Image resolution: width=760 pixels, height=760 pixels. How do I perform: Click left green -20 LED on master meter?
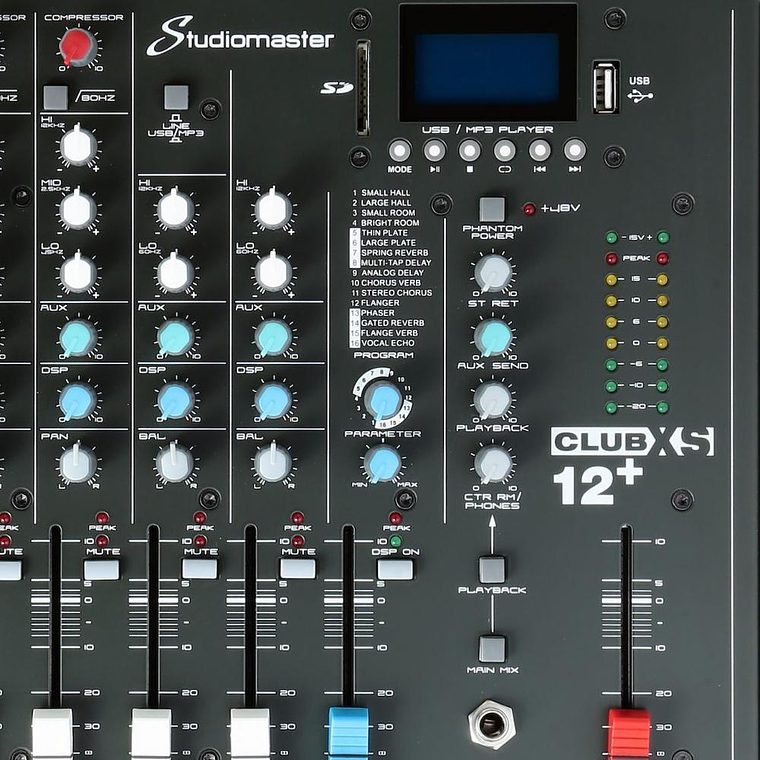612,407
